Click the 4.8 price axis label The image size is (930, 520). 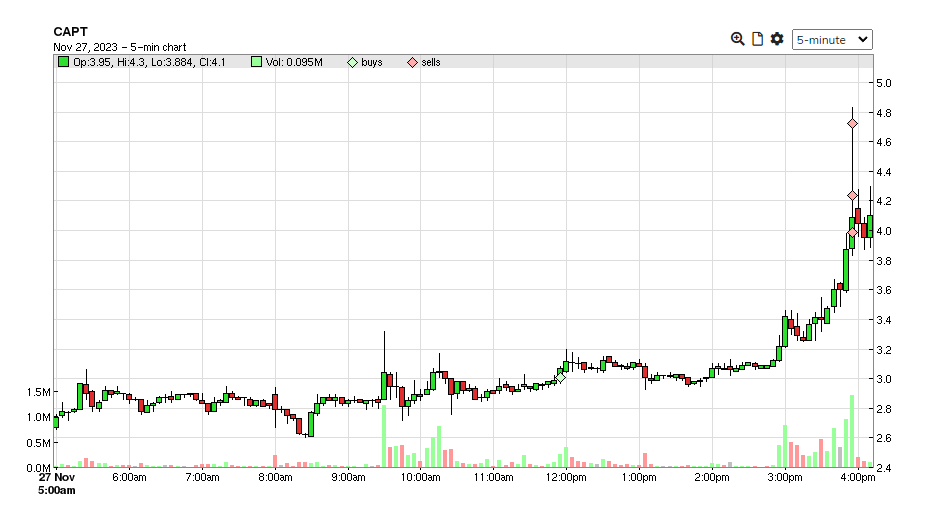click(x=884, y=113)
